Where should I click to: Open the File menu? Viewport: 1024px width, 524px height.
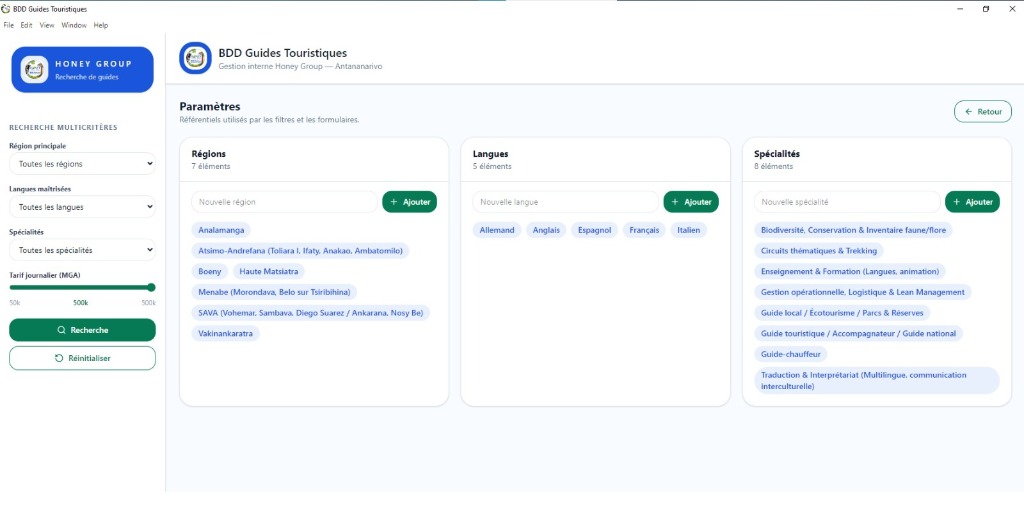(8, 25)
